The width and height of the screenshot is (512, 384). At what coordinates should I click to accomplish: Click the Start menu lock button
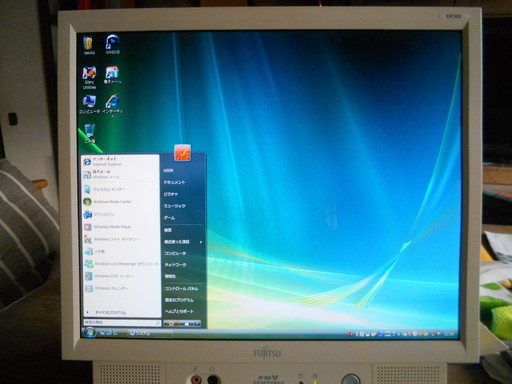point(186,323)
